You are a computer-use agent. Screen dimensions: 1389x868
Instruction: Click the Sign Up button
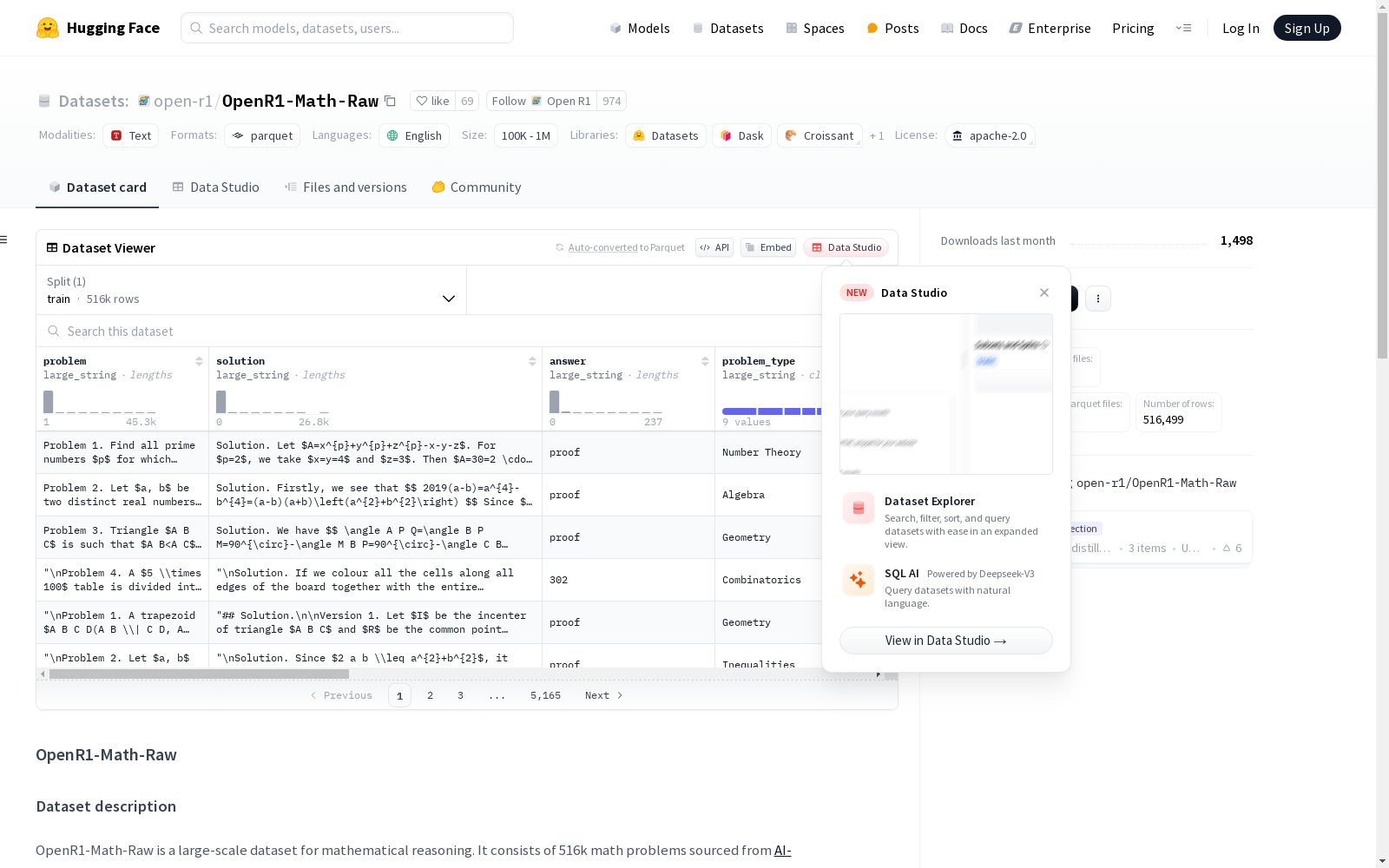tap(1307, 28)
